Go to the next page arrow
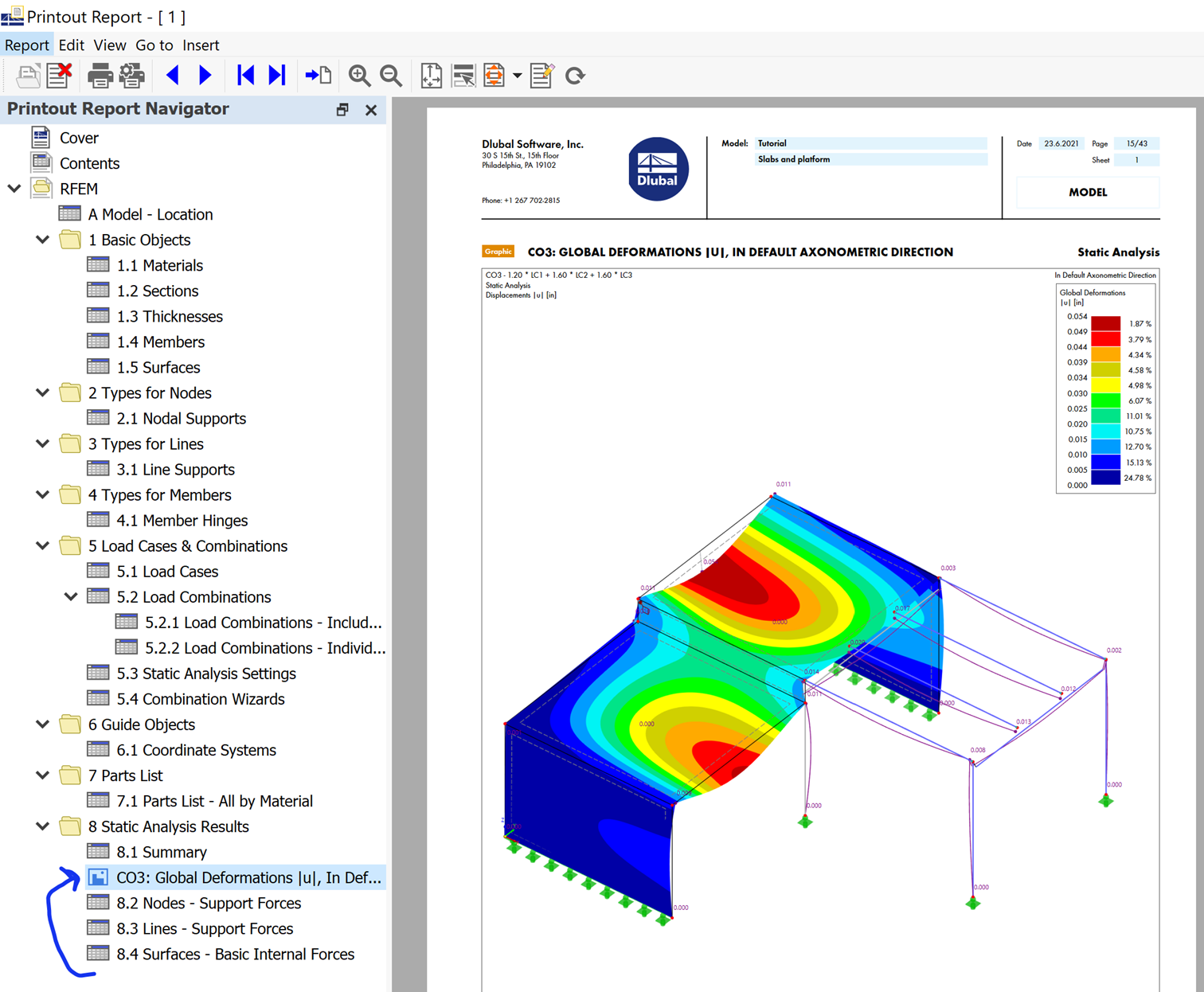This screenshot has height=992, width=1204. (x=205, y=76)
